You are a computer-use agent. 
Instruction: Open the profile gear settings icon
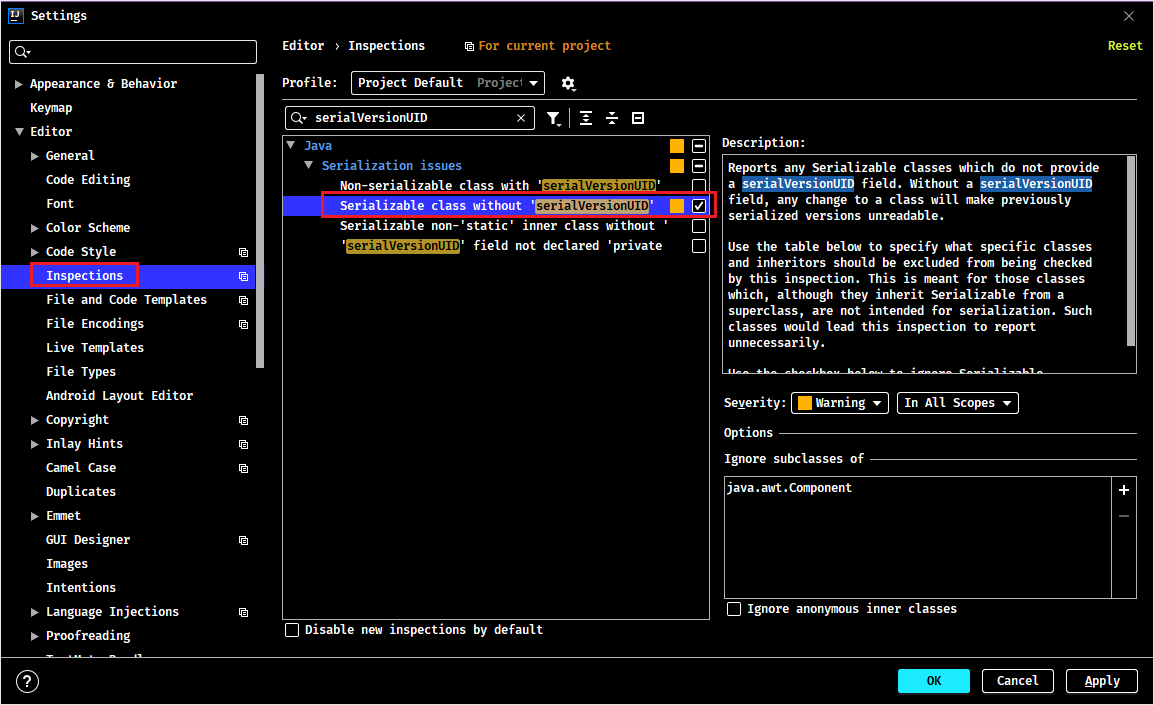coord(568,83)
